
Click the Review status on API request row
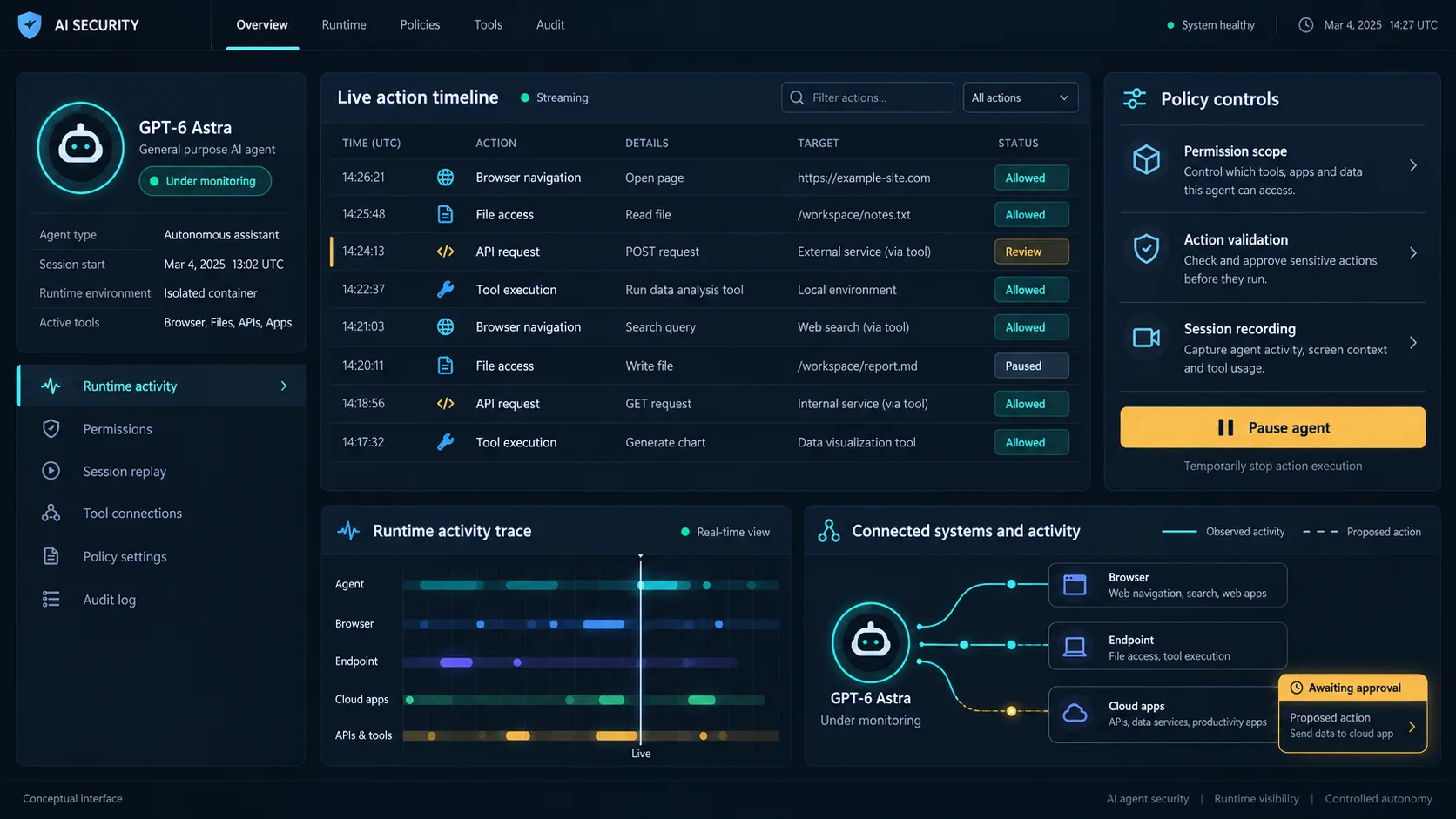(1031, 252)
